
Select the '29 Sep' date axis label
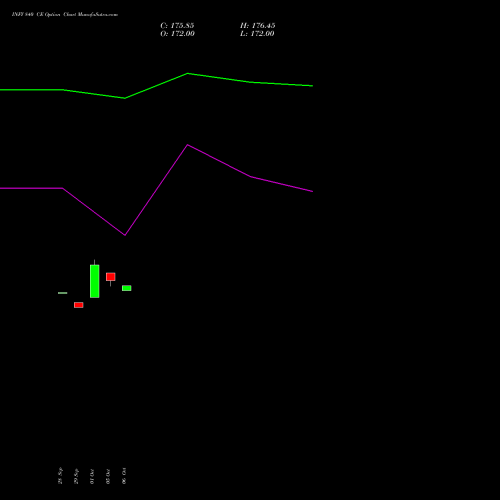coord(76,476)
